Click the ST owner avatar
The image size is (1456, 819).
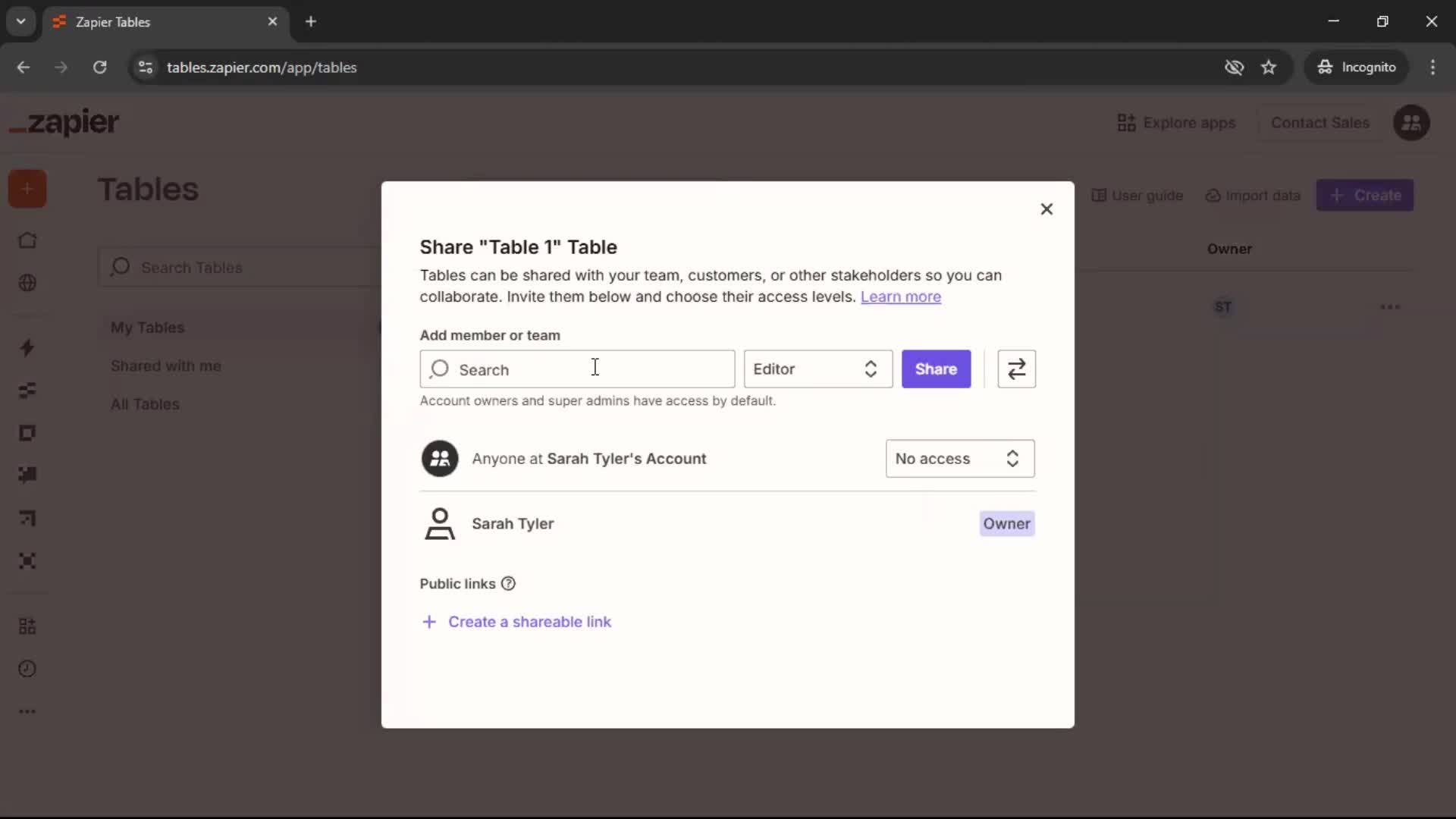tap(1222, 307)
